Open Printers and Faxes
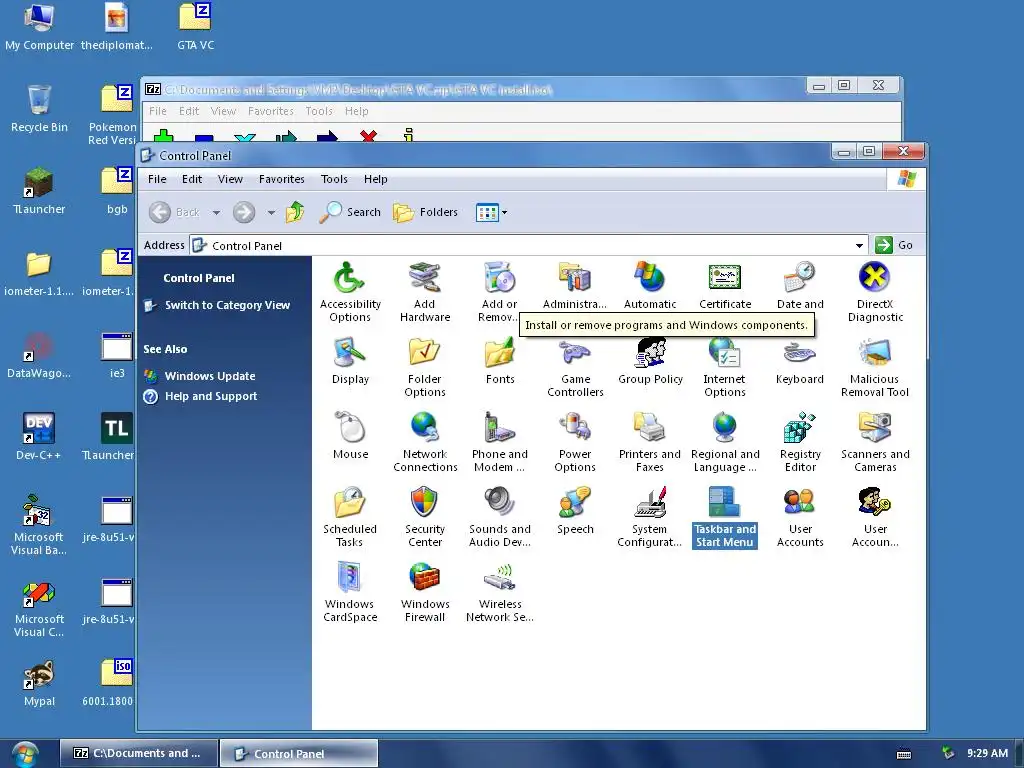 point(650,442)
